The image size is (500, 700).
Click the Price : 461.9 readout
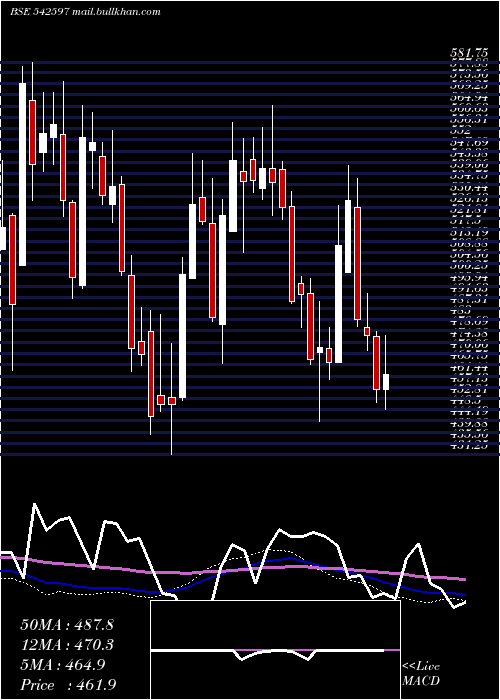pyautogui.click(x=68, y=685)
